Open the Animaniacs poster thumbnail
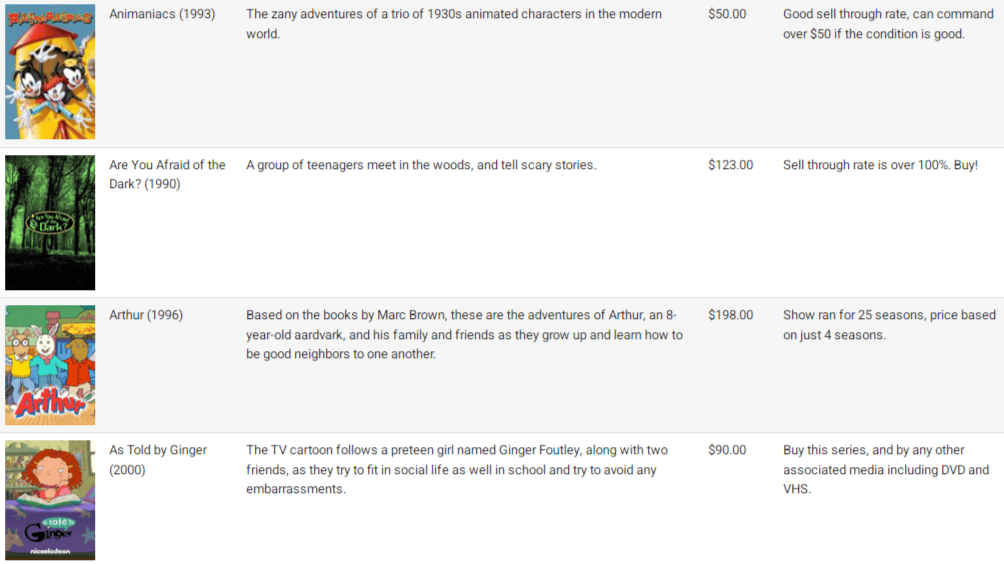 click(50, 72)
